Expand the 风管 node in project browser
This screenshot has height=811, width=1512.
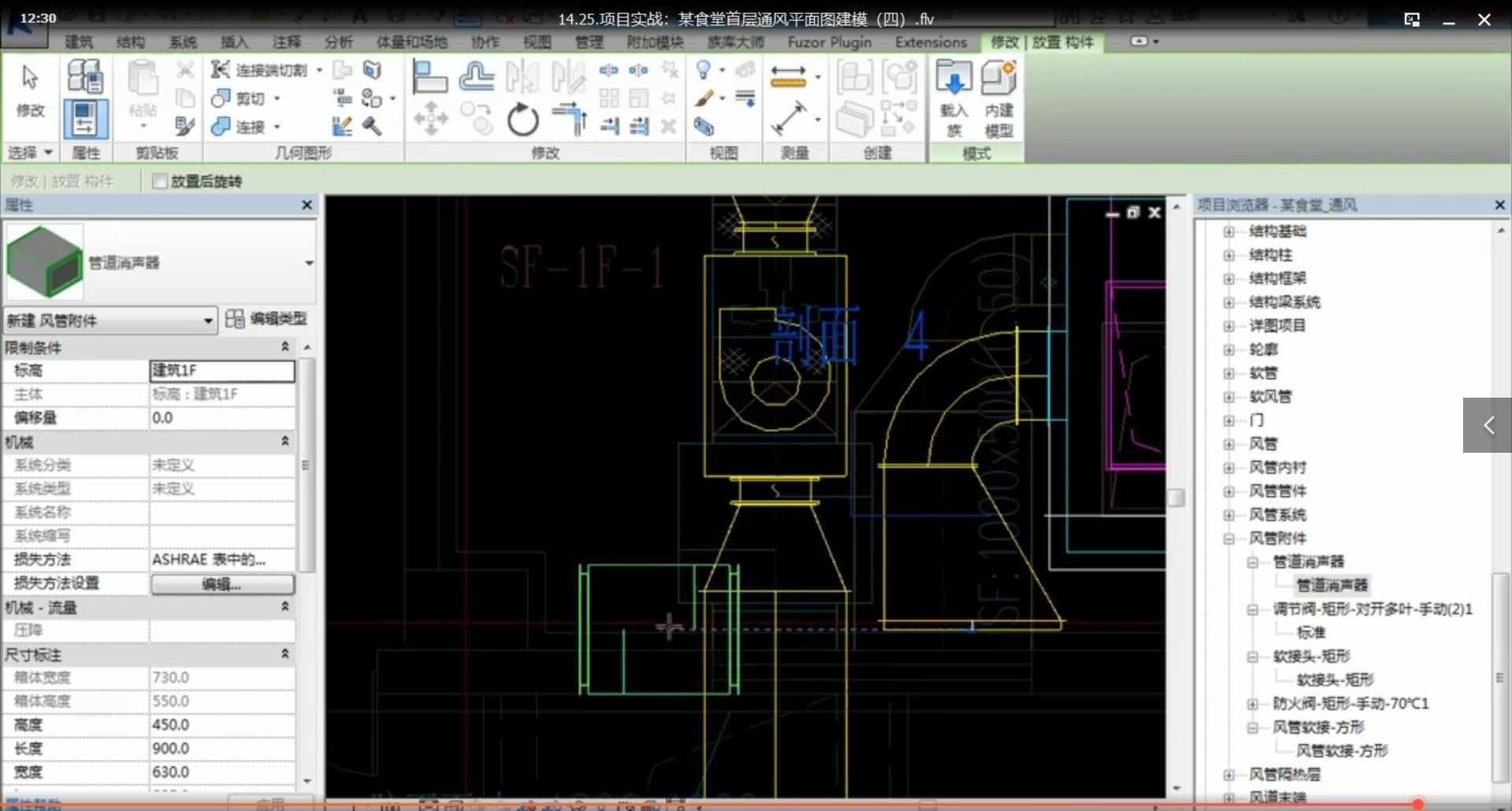pyautogui.click(x=1230, y=443)
